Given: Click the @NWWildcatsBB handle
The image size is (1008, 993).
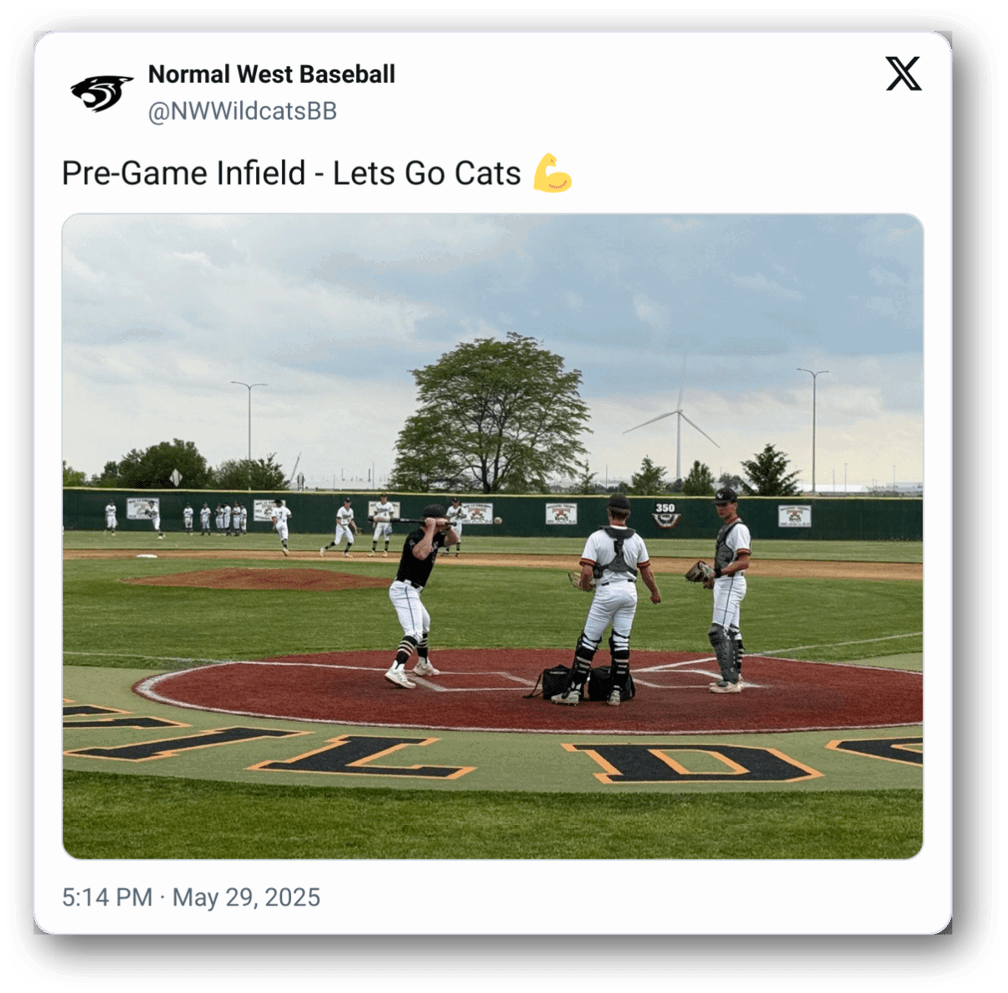Looking at the screenshot, I should tap(242, 112).
